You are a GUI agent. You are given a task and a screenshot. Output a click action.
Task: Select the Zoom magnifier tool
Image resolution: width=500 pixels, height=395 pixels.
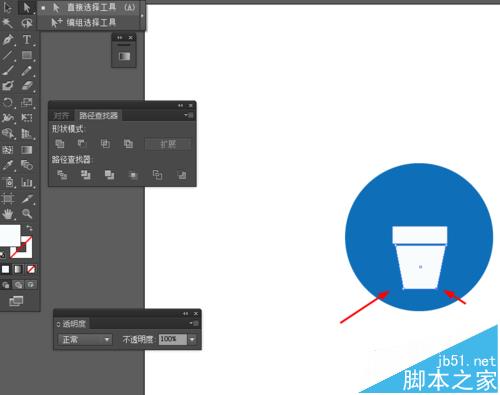(27, 214)
